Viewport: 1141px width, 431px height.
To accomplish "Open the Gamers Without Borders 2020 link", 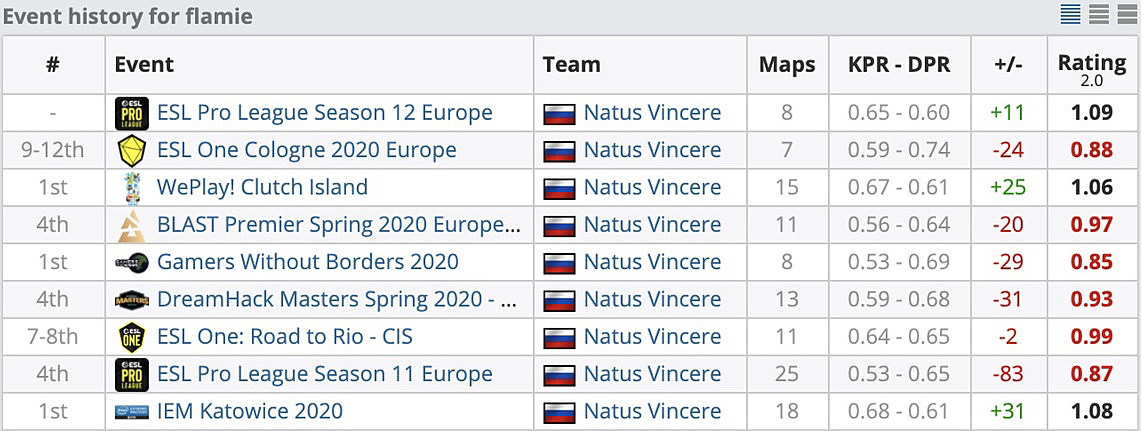I will click(x=307, y=262).
